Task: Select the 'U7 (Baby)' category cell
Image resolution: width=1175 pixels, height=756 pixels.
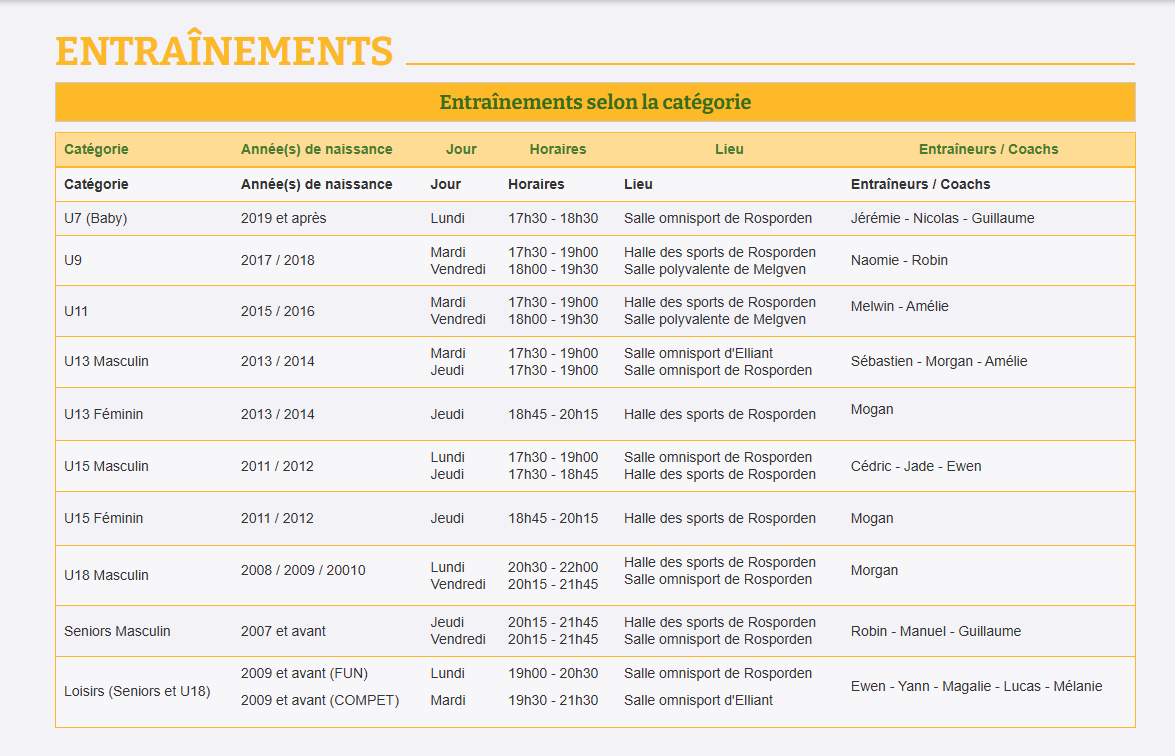Action: [x=96, y=218]
